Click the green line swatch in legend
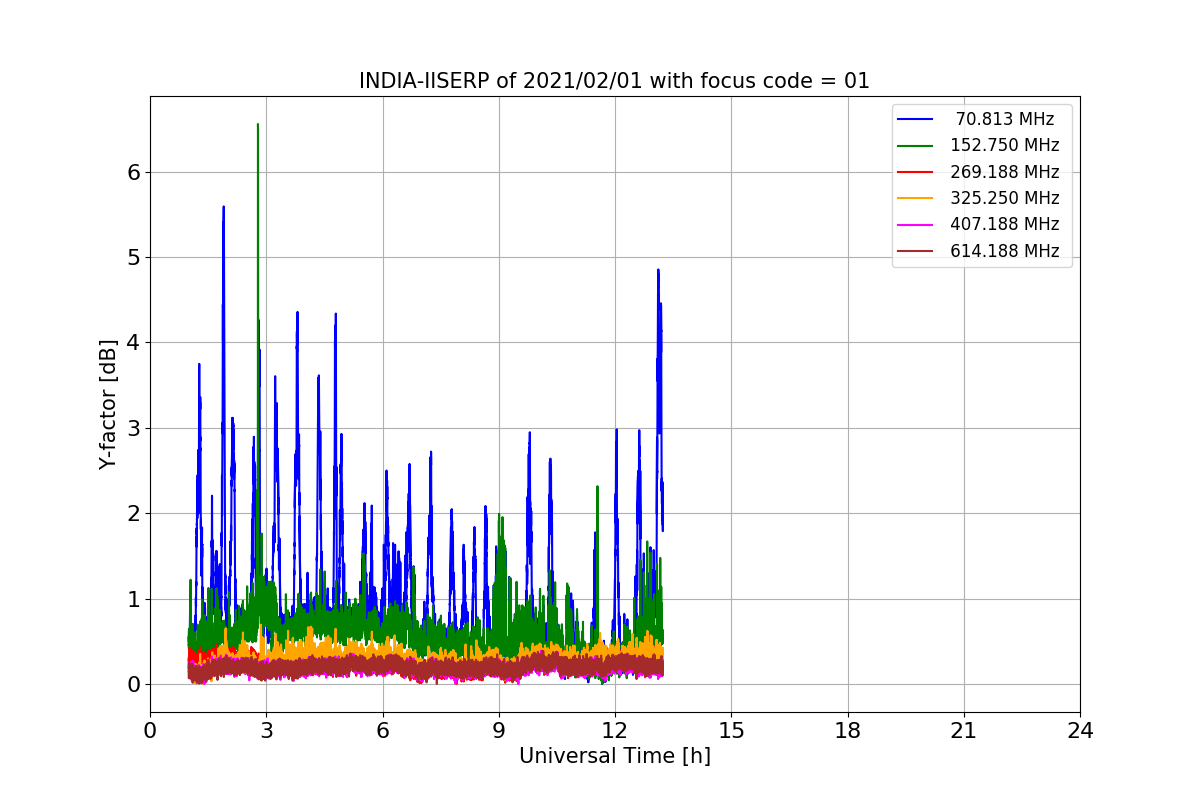1200x800 pixels. point(916,146)
